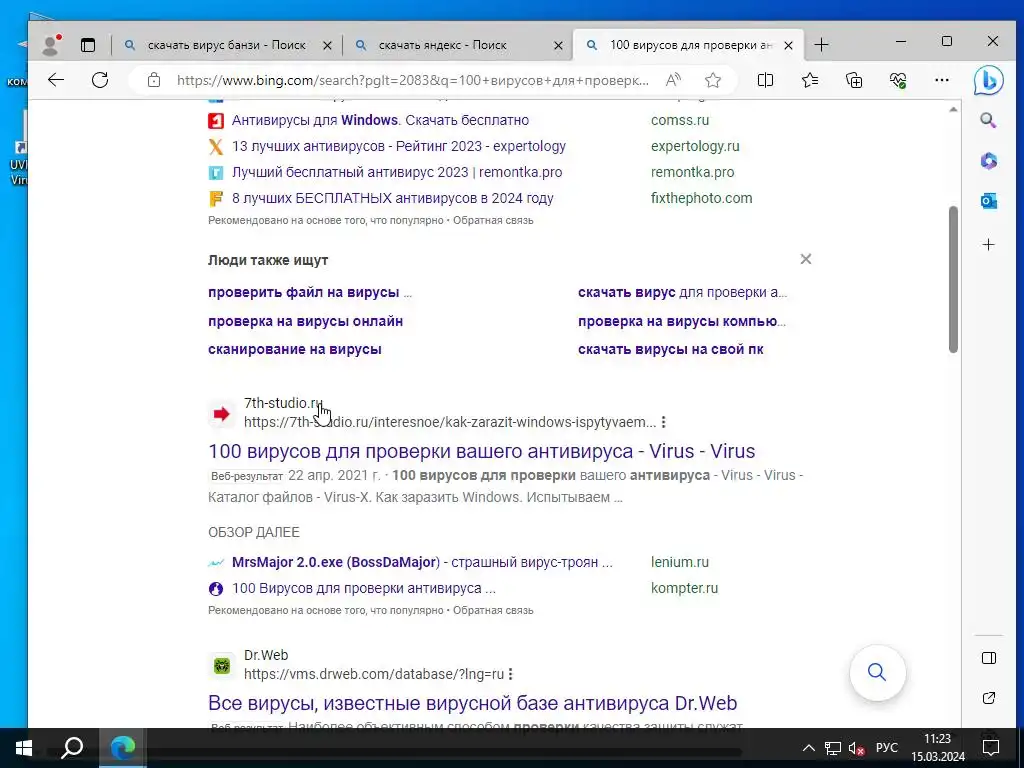Search 'проверка на вирусы компью...' suggestion
The image size is (1024, 768).
[x=682, y=321]
